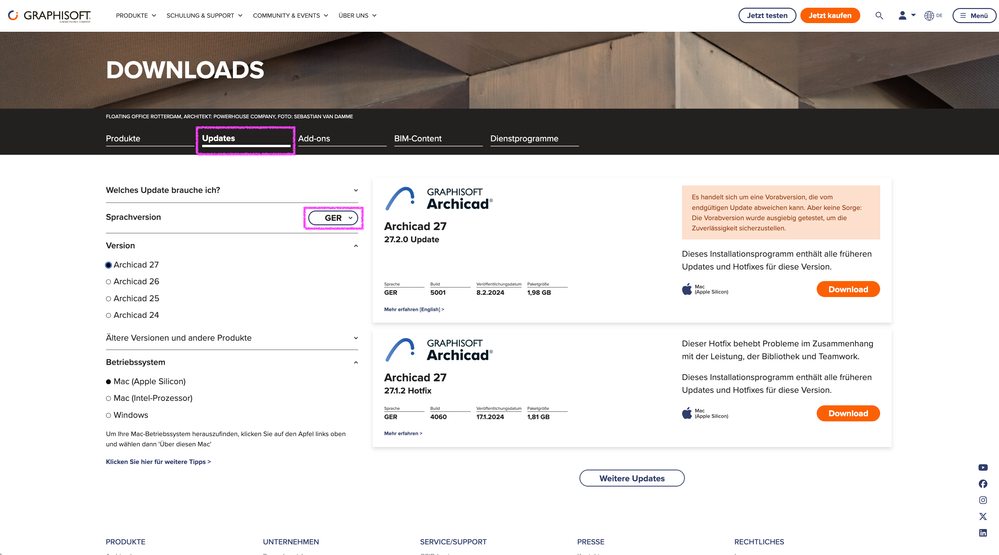Open the X social icon
This screenshot has height=555, width=999.
983,516
